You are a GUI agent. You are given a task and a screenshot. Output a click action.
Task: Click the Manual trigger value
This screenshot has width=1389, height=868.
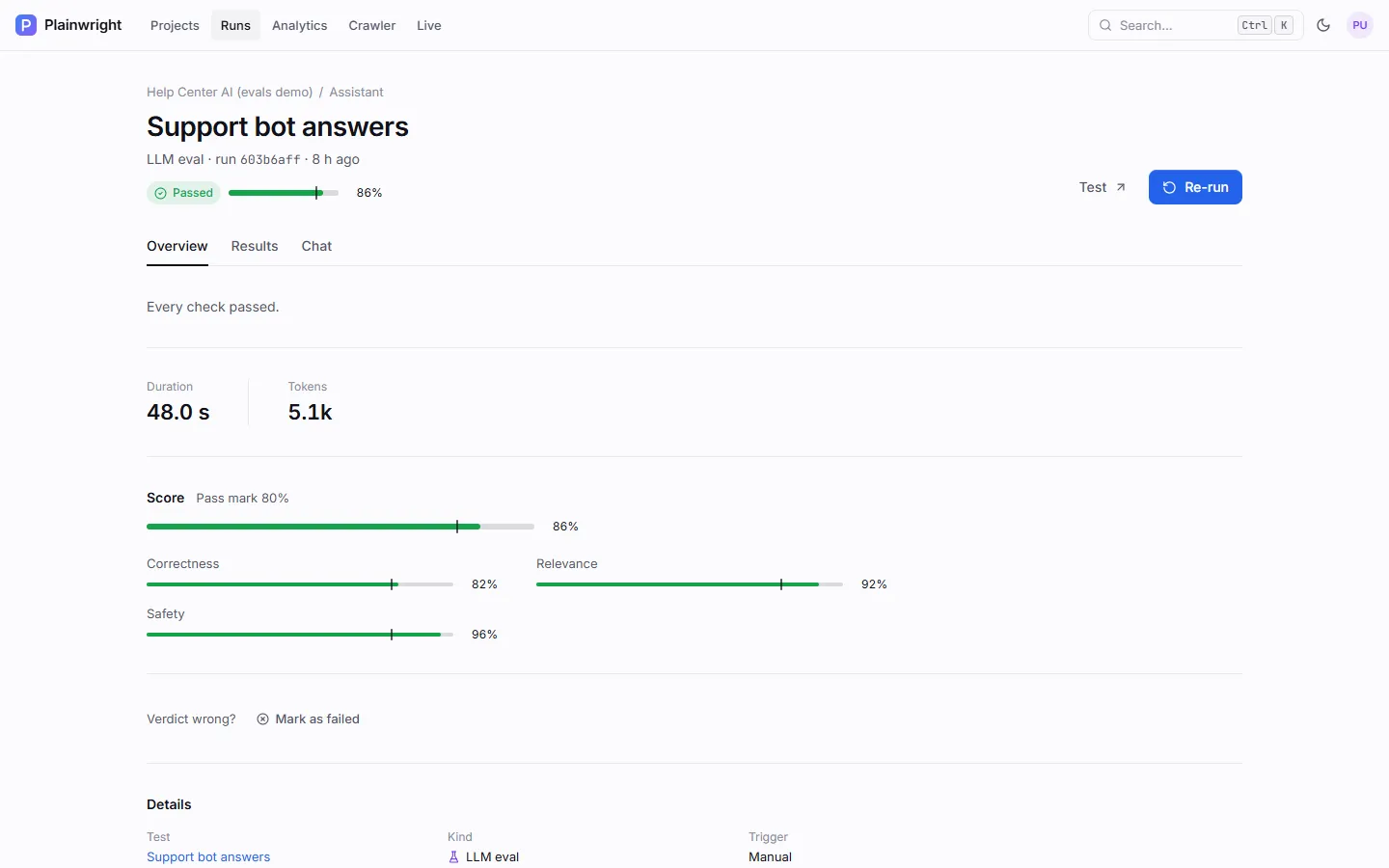[770, 856]
